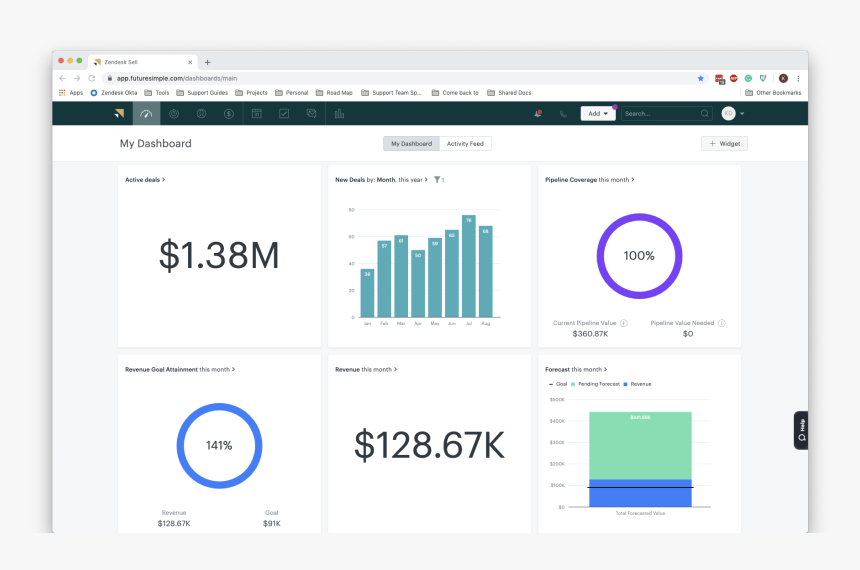
Task: Click info icon beside Pipeline Value Needed
Action: click(x=722, y=323)
